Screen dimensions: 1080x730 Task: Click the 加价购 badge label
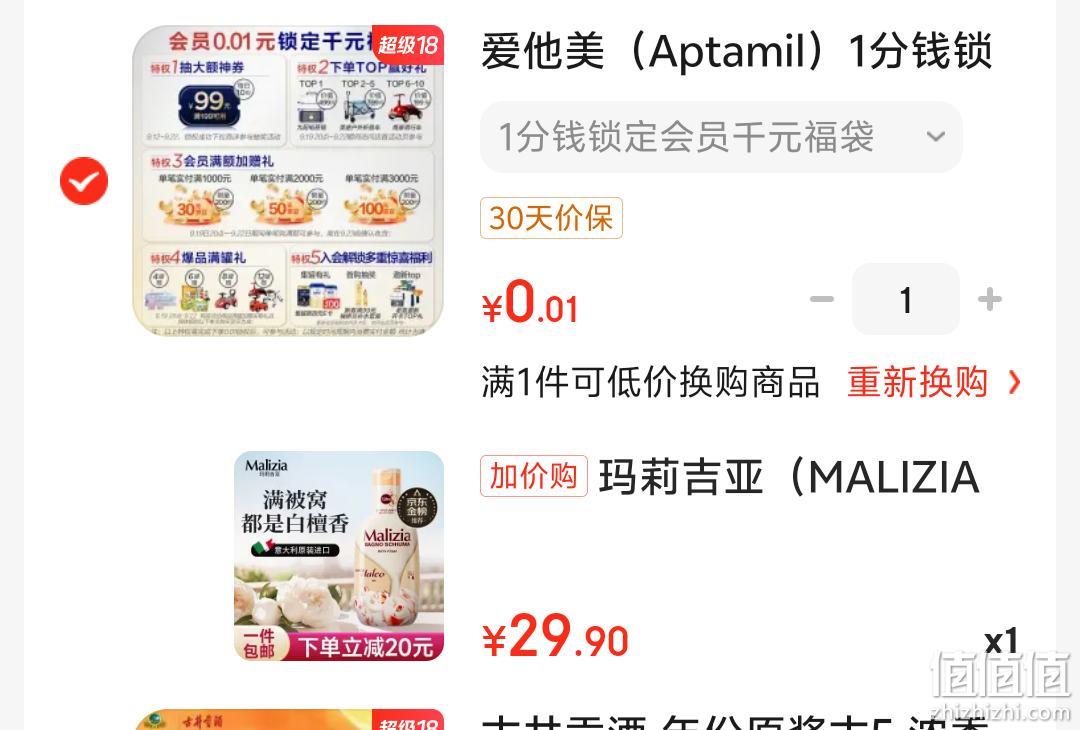[x=534, y=476]
